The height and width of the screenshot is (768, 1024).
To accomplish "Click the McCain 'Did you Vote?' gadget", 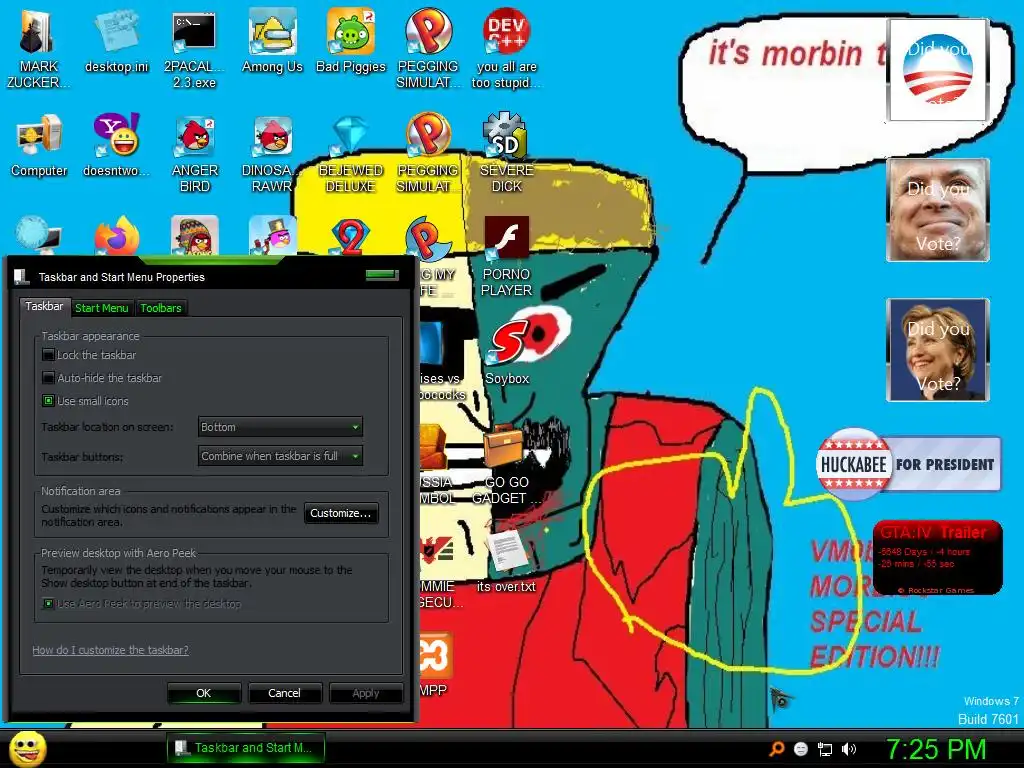I will (938, 210).
